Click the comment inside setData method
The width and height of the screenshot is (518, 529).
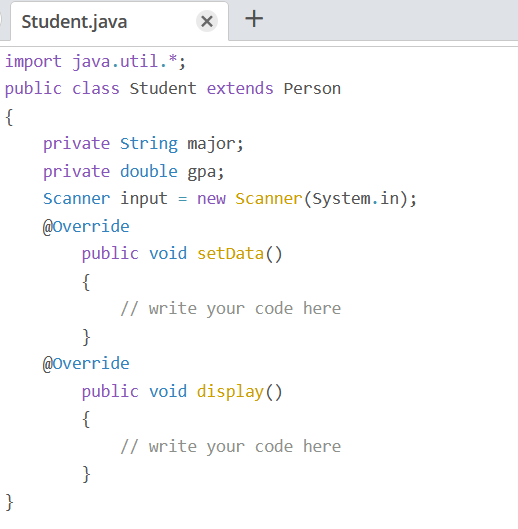[x=231, y=309]
